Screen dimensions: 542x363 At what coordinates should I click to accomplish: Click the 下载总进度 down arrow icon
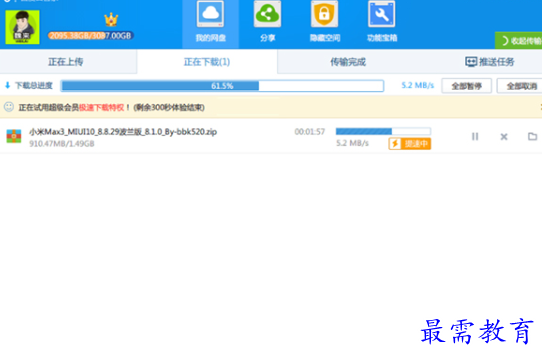tap(8, 85)
